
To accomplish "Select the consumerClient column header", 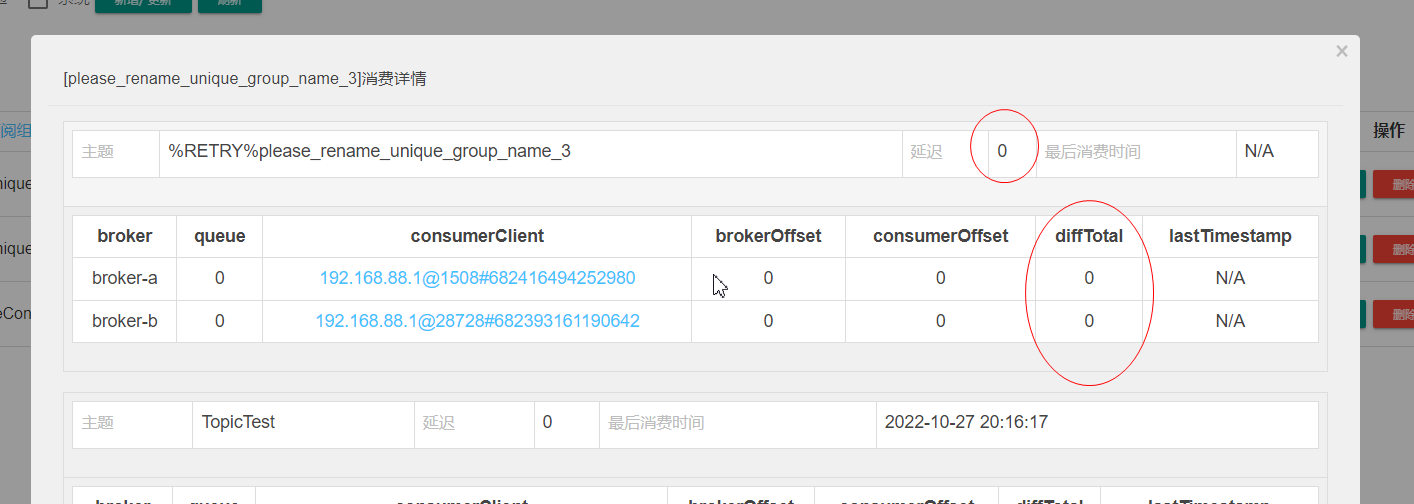I will pyautogui.click(x=477, y=236).
